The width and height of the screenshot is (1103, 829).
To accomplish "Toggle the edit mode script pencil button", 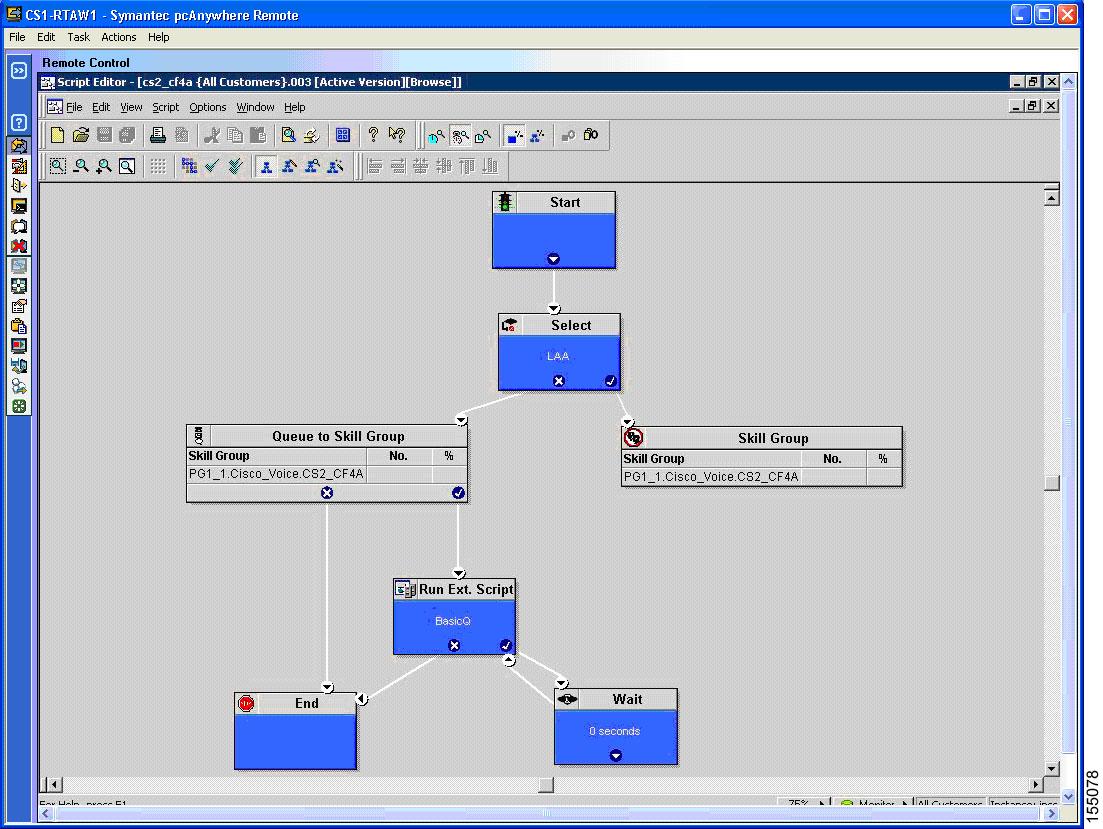I will (x=289, y=166).
